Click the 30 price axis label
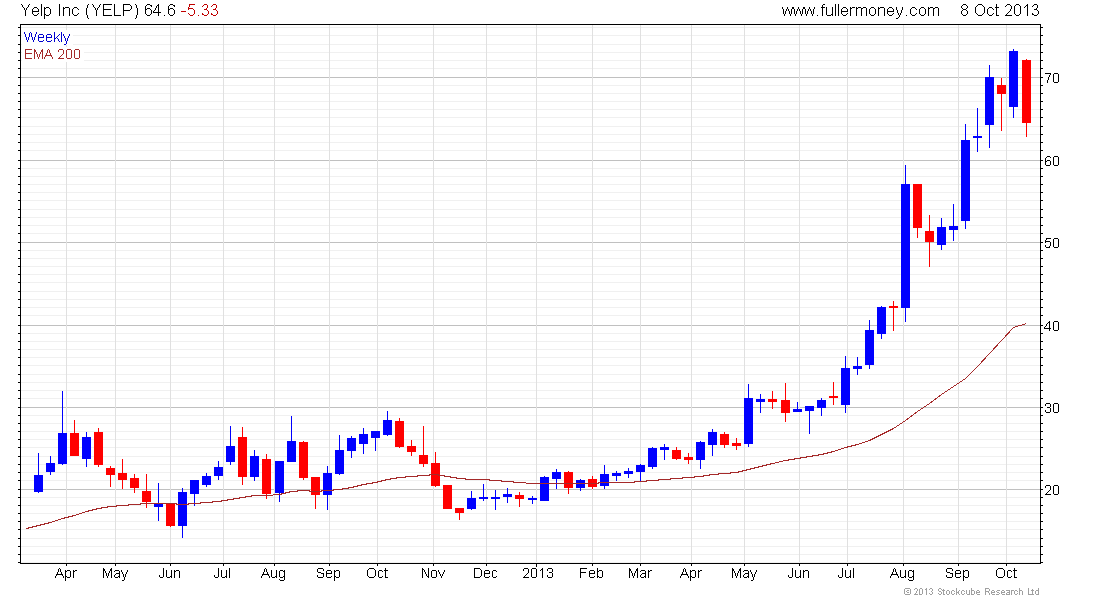This screenshot has width=1100, height=600. 1052,408
